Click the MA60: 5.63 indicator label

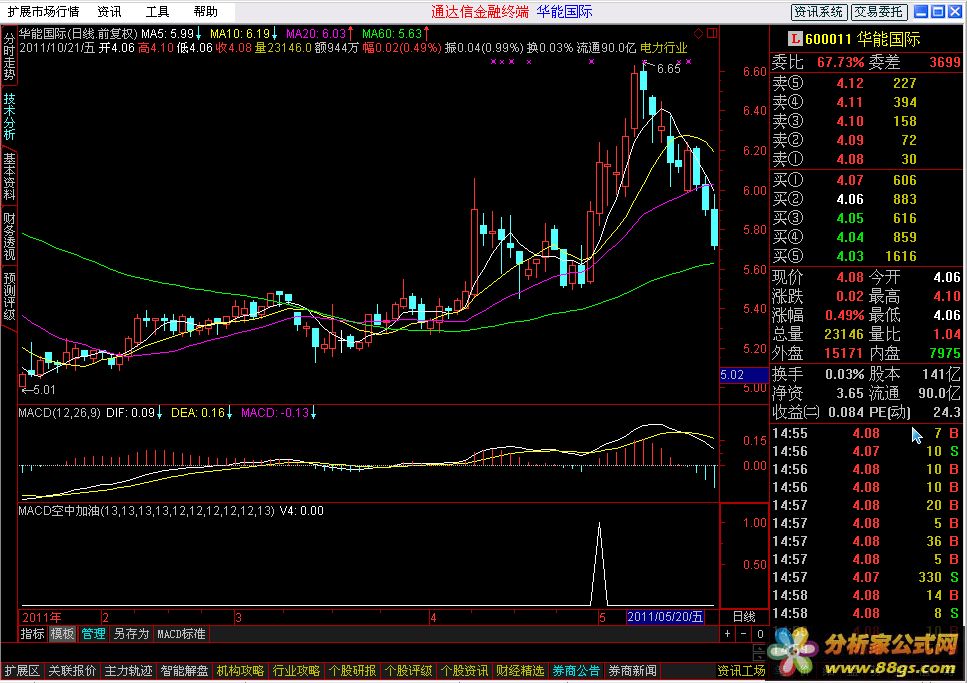[x=395, y=33]
